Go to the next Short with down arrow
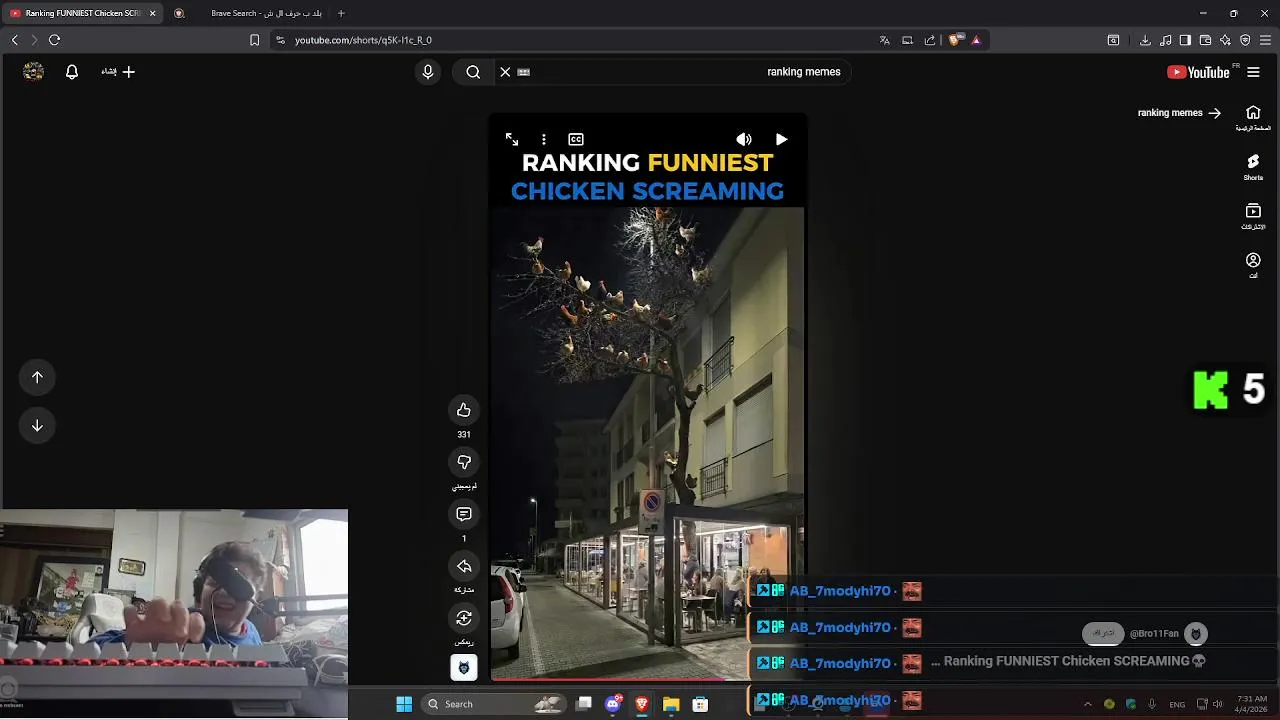The height and width of the screenshot is (720, 1280). tap(37, 425)
